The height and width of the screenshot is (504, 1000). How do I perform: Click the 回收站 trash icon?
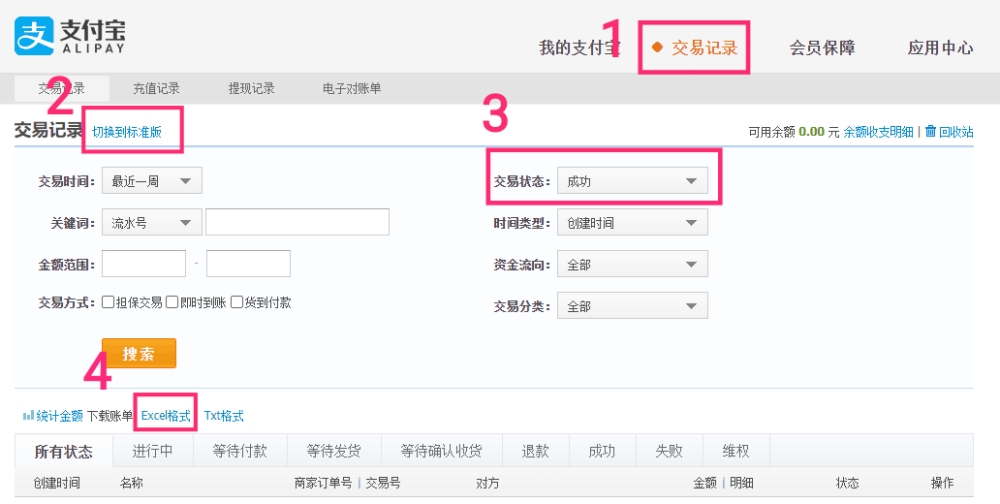click(x=930, y=131)
